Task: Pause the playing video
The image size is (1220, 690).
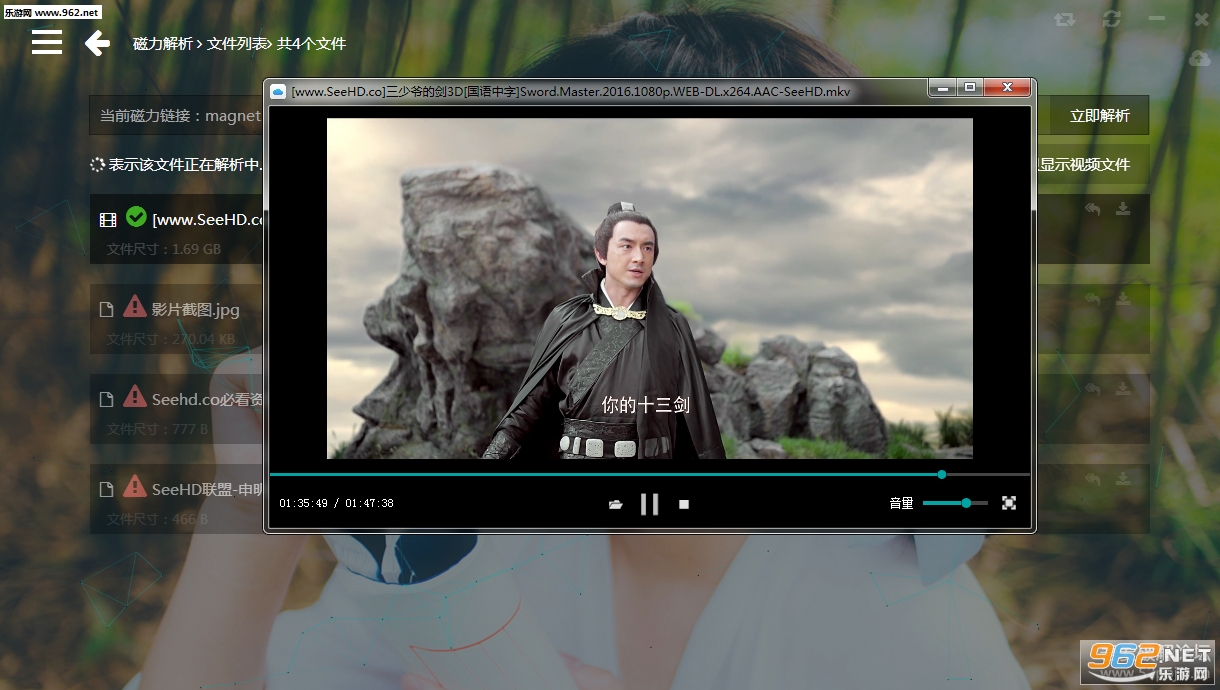Action: (x=649, y=504)
